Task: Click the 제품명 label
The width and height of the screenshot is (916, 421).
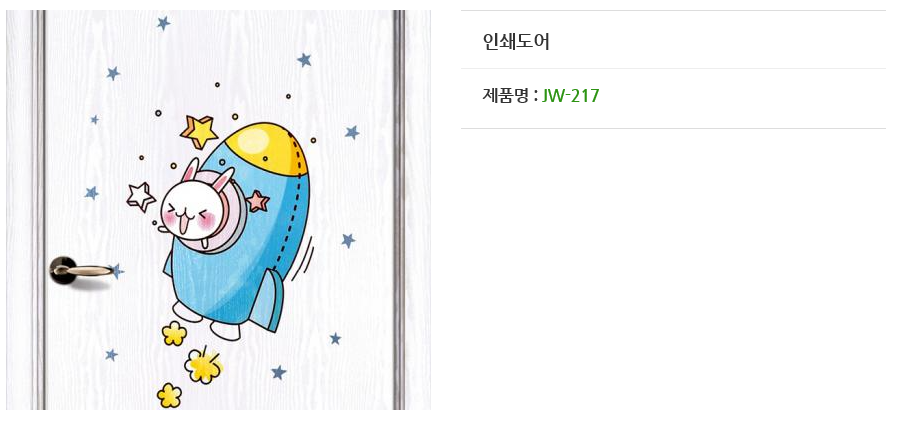Action: (506, 95)
